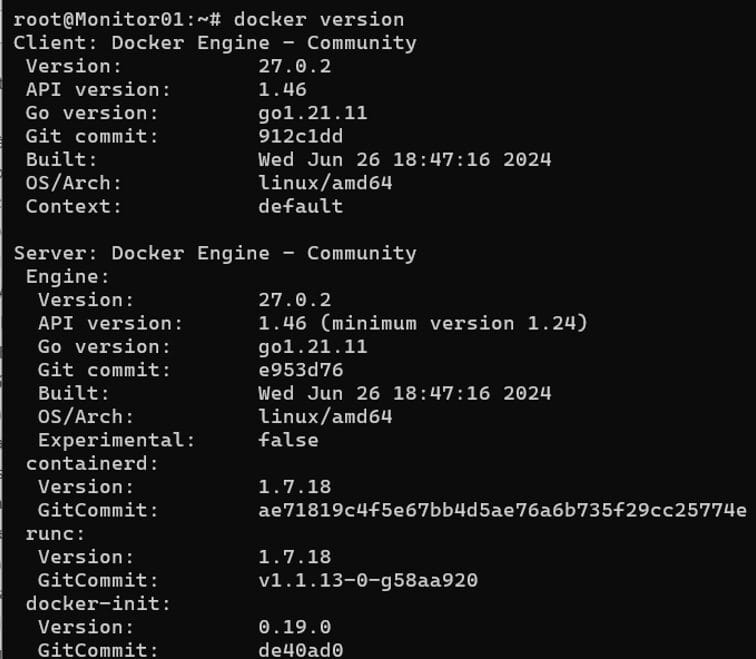Click the 'containerd:' section label
The image size is (756, 659).
tap(92, 463)
